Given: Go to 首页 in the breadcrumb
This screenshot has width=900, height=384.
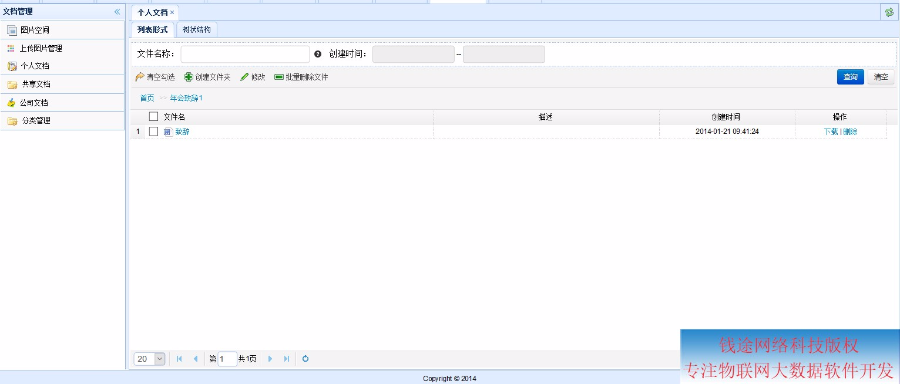Looking at the screenshot, I should tap(148, 98).
